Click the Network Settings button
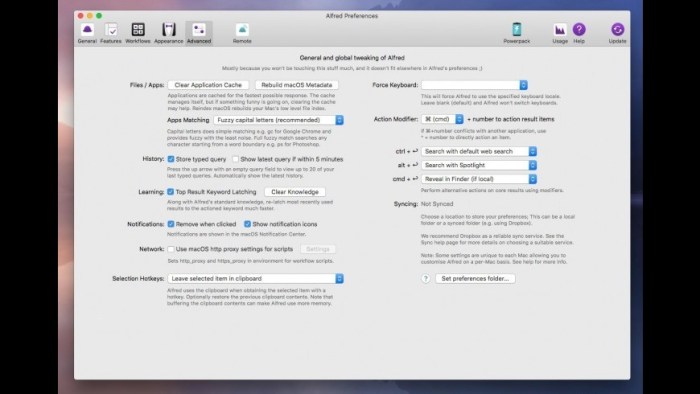This screenshot has height=394, width=700. click(x=318, y=249)
